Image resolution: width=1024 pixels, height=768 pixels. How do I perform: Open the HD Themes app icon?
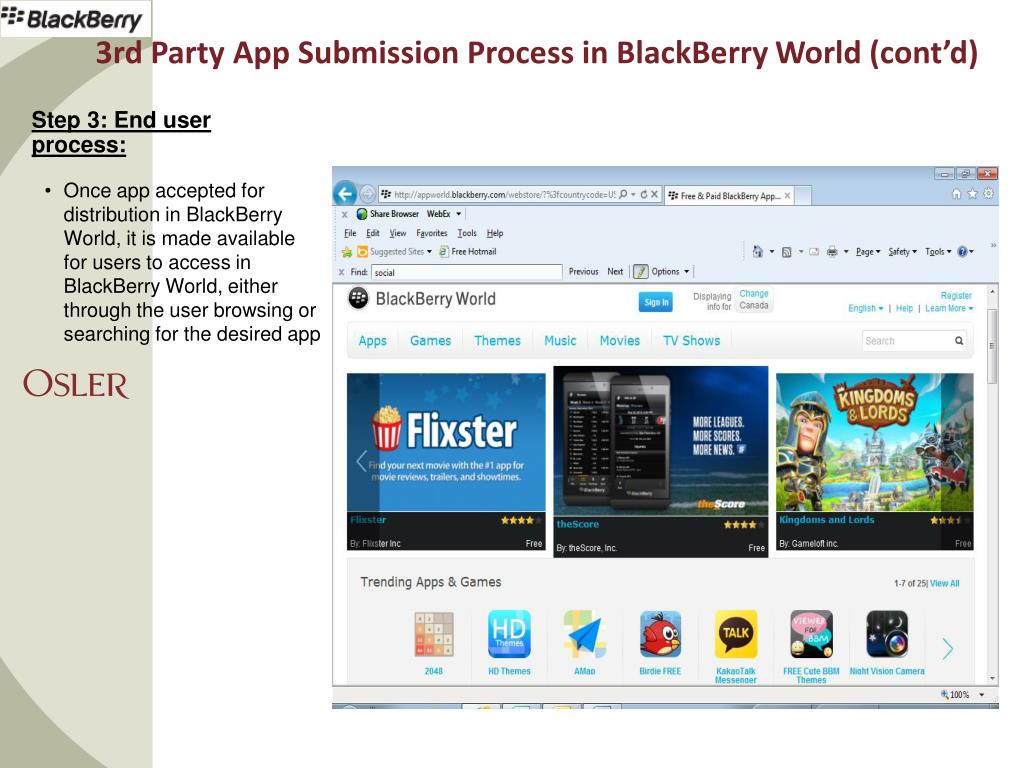coord(509,634)
